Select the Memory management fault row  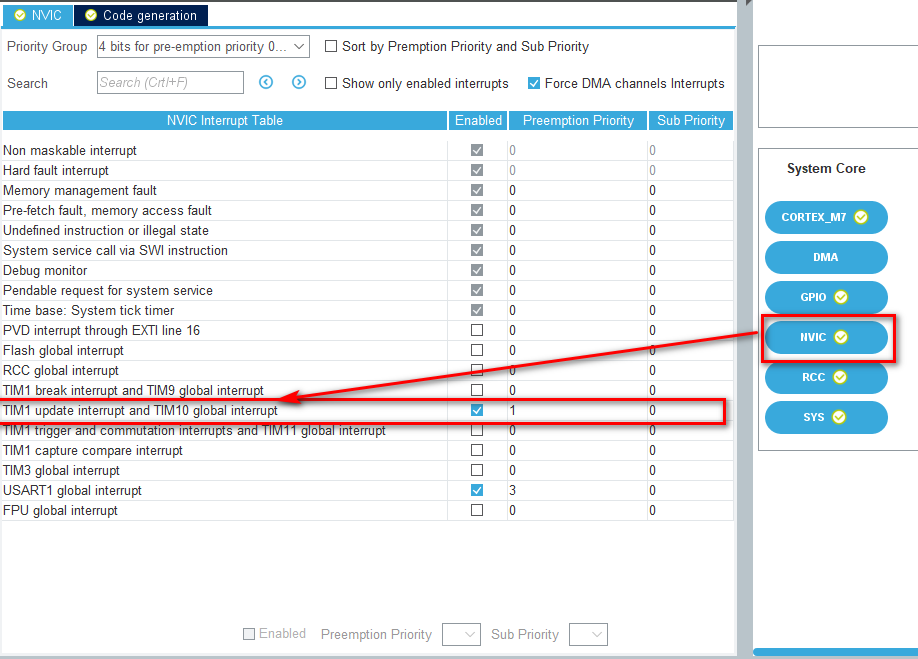(x=368, y=190)
